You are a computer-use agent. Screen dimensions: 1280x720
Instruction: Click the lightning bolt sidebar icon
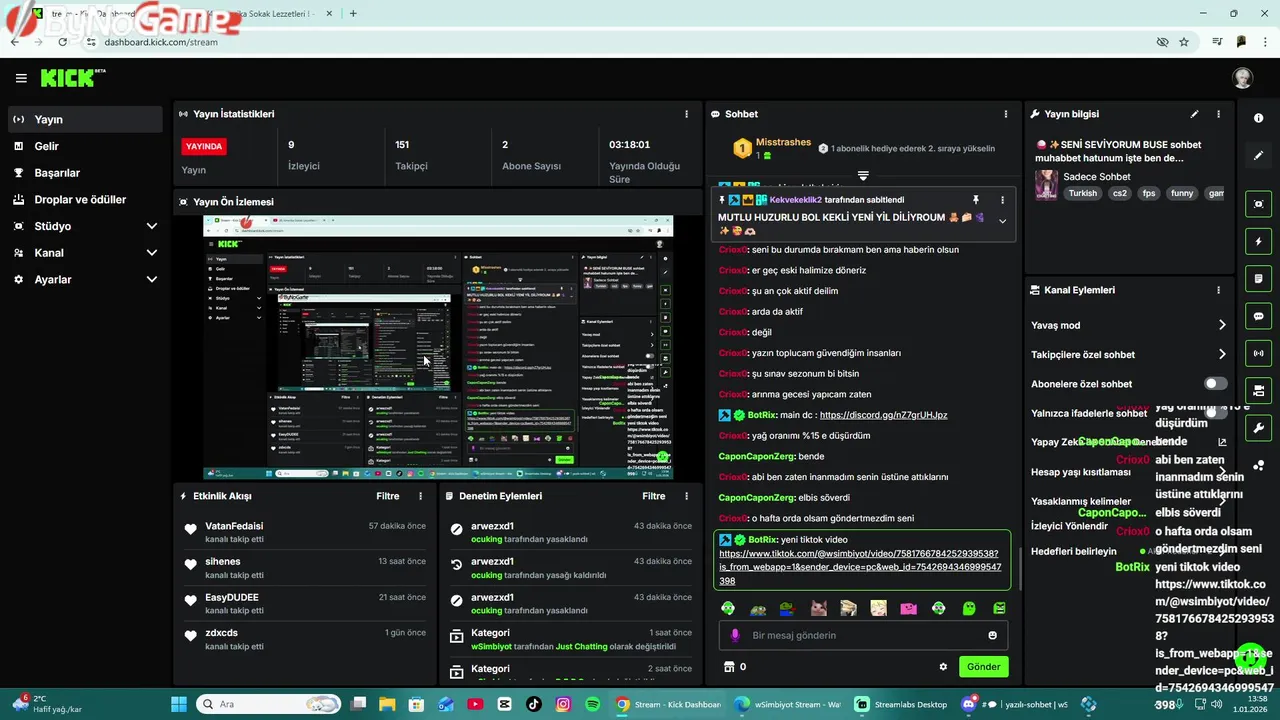[1258, 241]
